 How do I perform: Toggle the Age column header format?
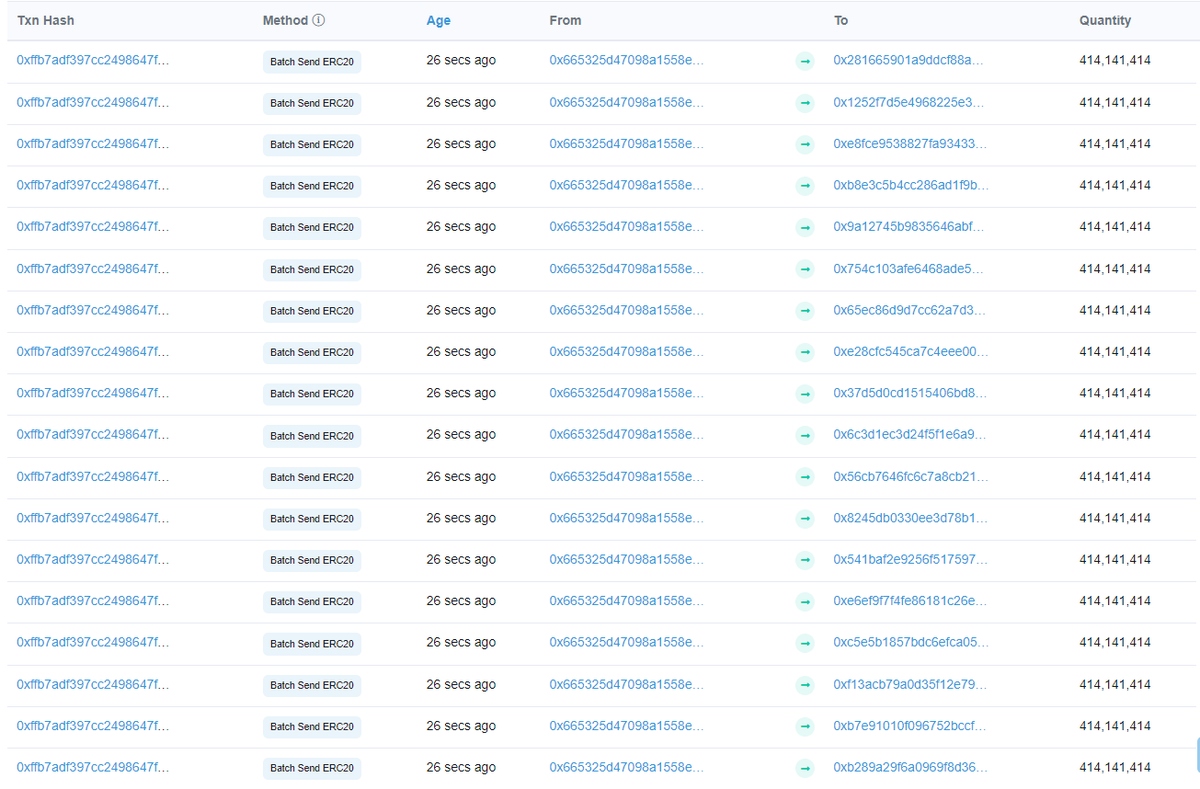click(438, 21)
